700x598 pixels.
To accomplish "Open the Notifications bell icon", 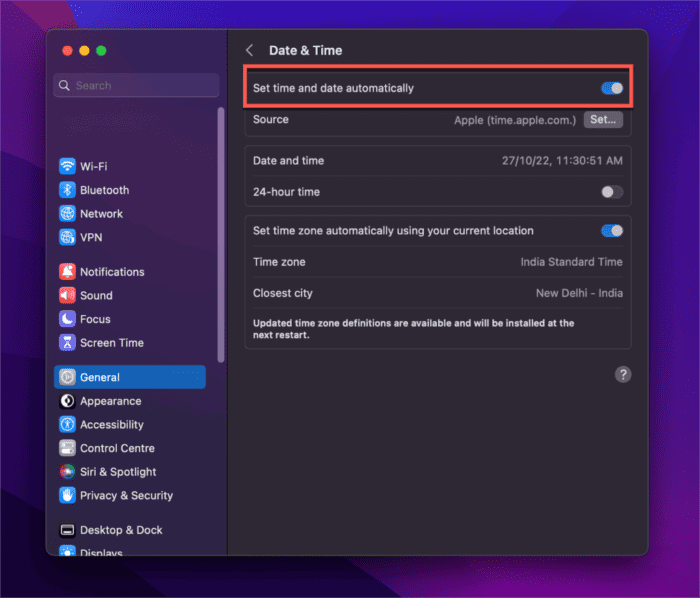I will click(67, 272).
